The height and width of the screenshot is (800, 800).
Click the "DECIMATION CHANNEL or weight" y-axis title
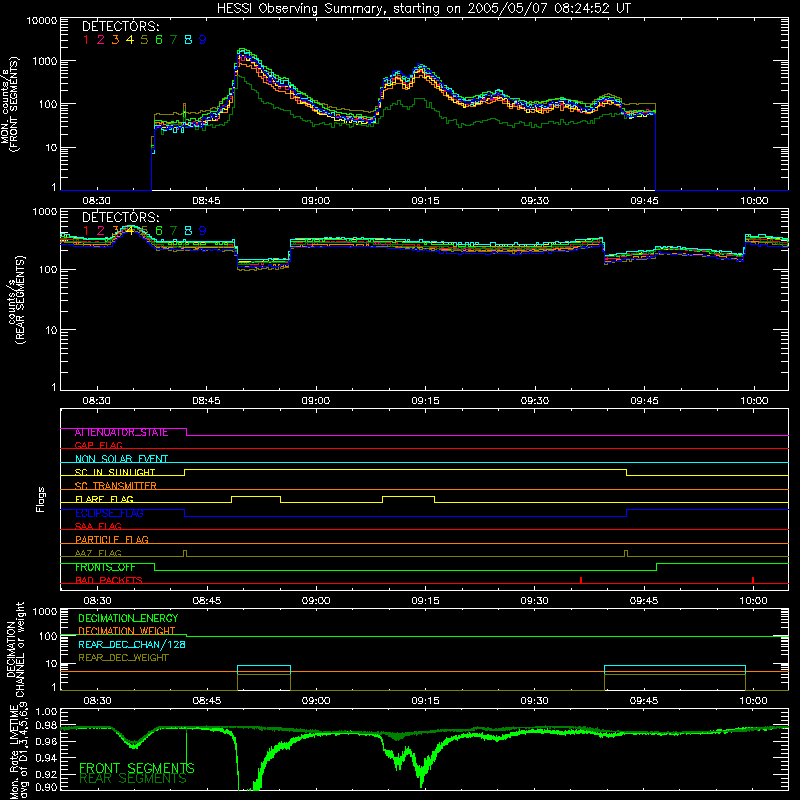15,649
